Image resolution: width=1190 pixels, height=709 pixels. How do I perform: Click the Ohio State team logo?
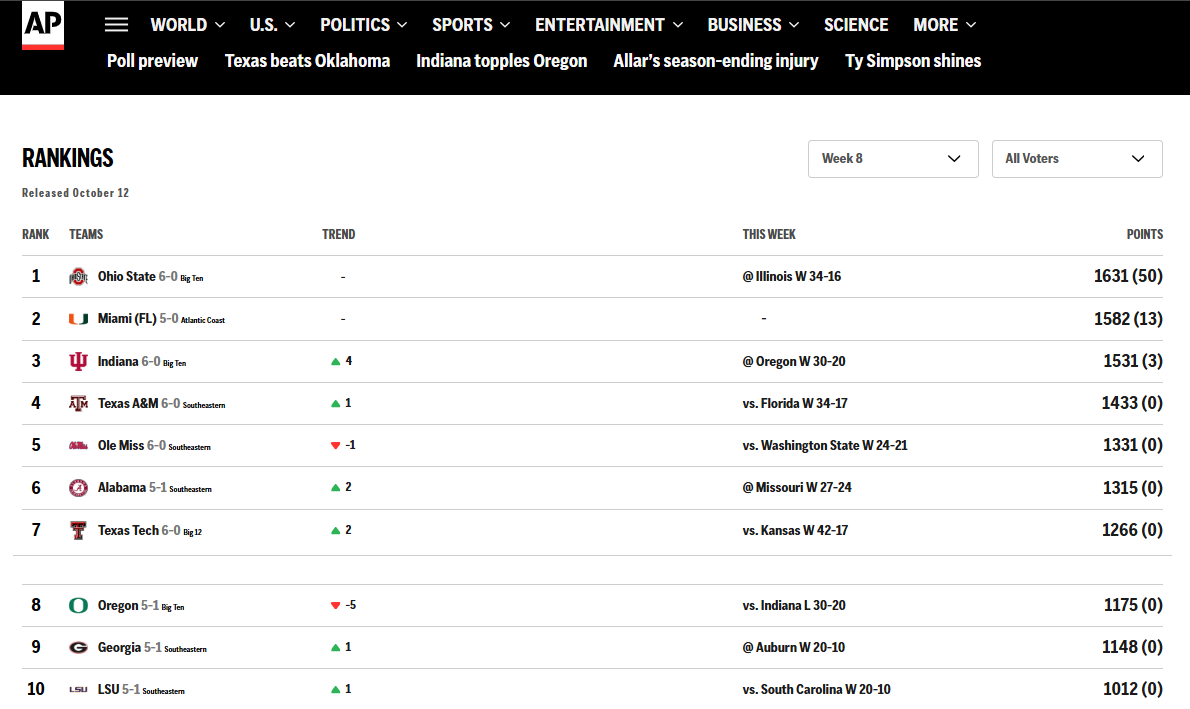pyautogui.click(x=78, y=277)
